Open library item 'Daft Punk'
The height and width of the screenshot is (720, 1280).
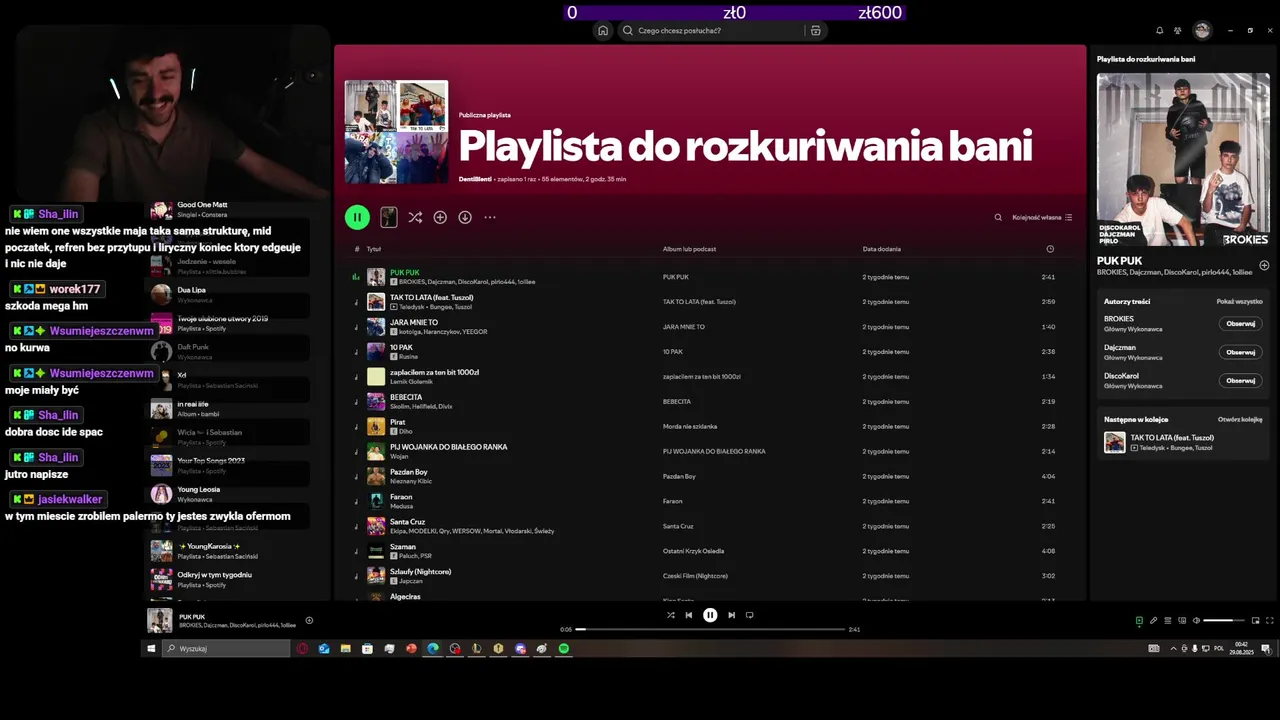pos(228,351)
